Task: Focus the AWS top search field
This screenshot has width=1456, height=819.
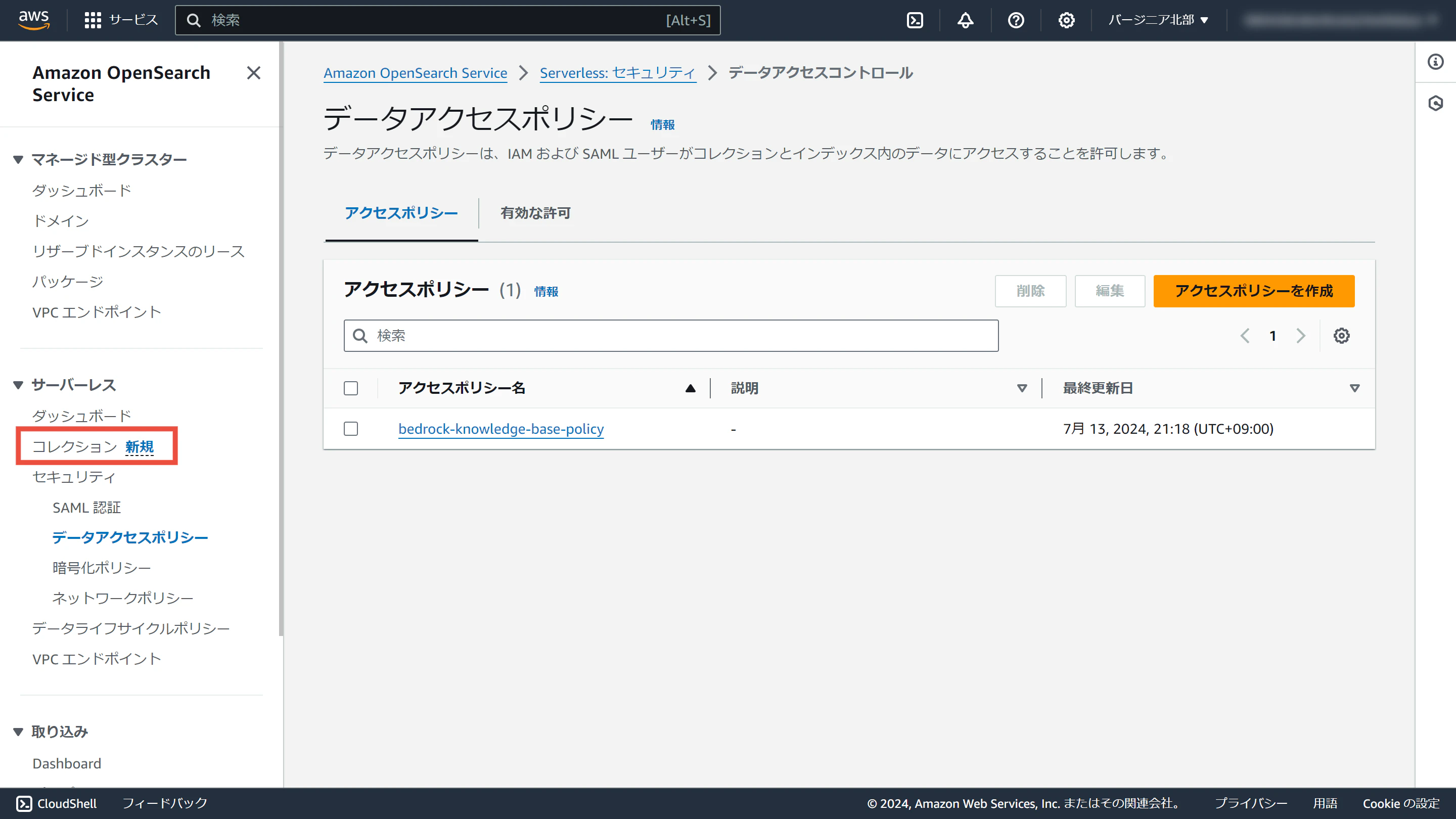Action: [447, 20]
